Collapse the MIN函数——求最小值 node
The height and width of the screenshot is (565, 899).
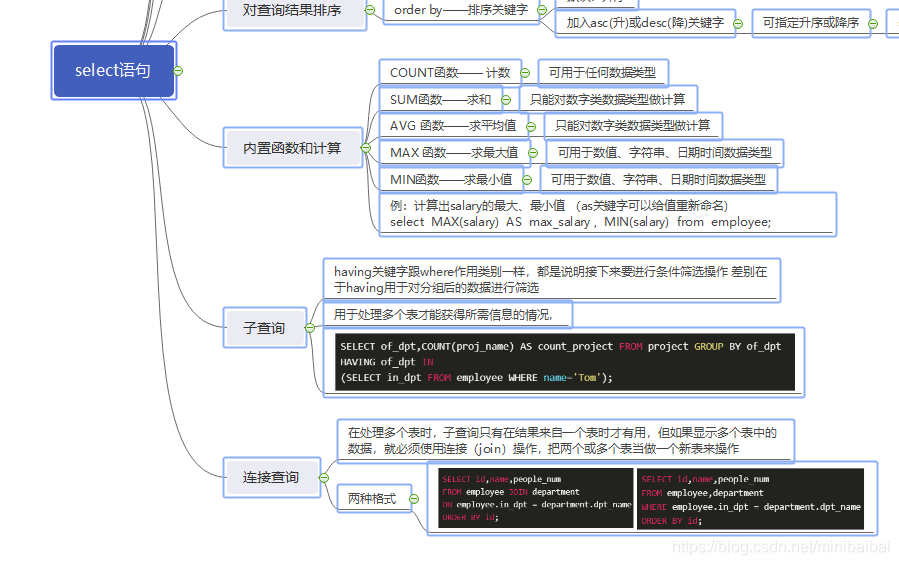click(x=527, y=180)
